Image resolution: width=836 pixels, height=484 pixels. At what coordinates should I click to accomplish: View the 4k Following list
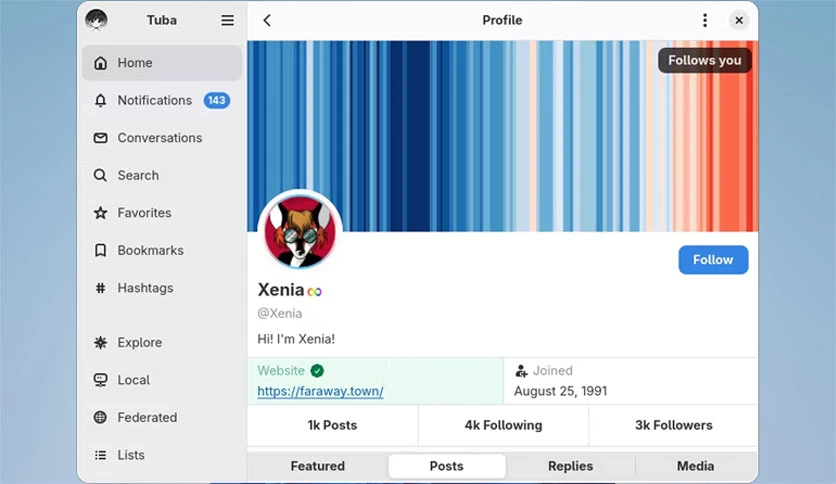tap(503, 425)
